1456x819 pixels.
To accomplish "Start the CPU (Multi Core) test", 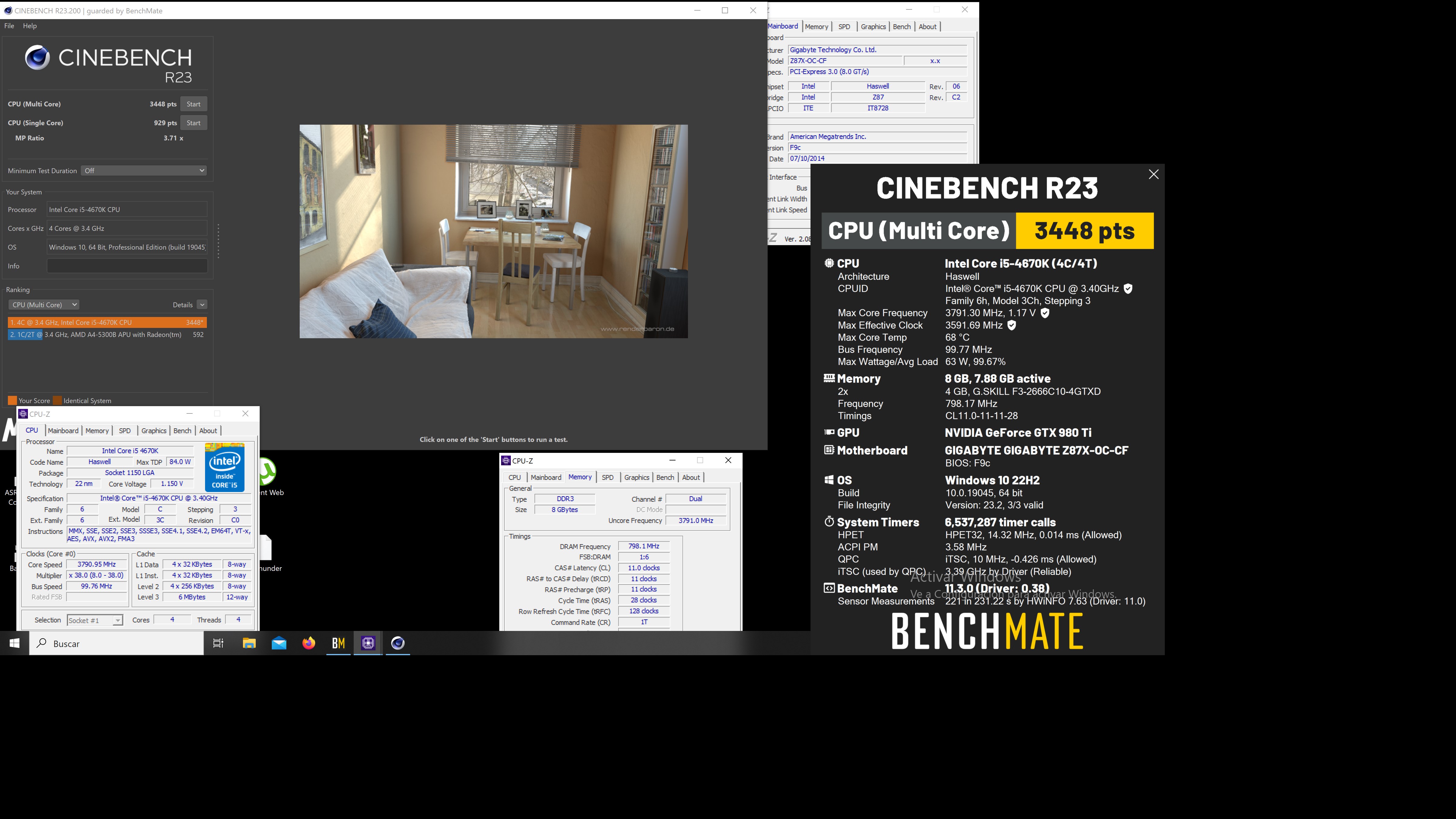I will pos(193,104).
